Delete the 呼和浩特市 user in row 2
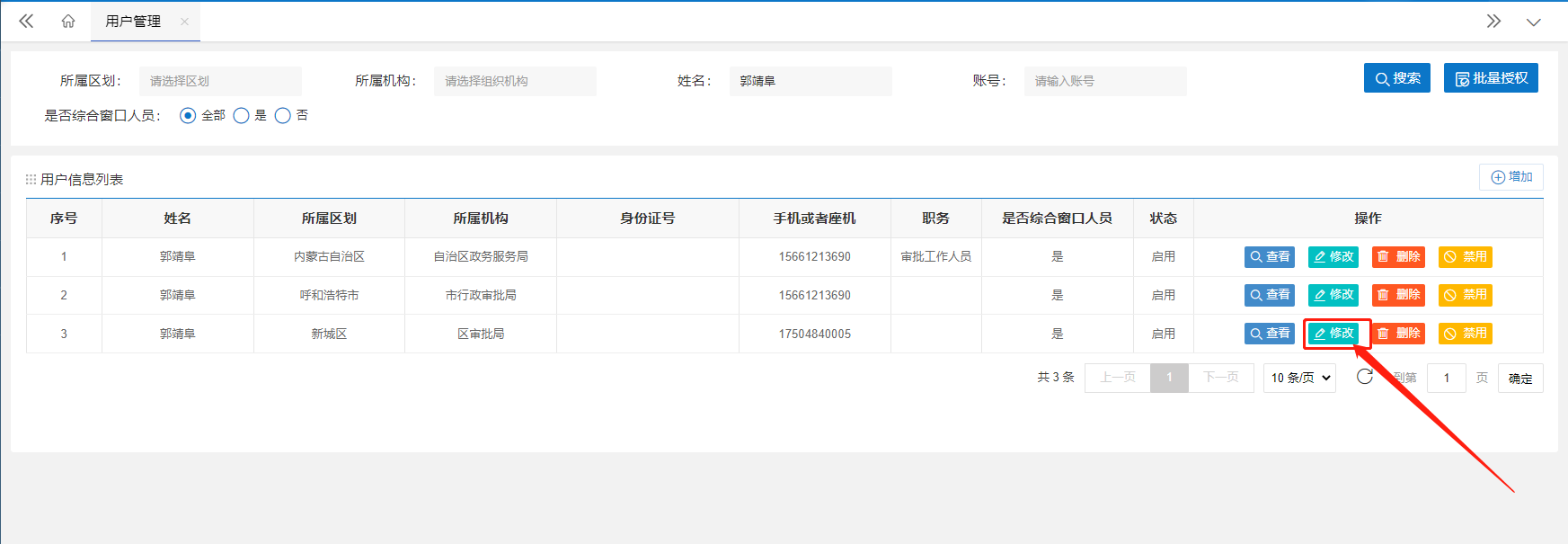 click(x=1398, y=295)
